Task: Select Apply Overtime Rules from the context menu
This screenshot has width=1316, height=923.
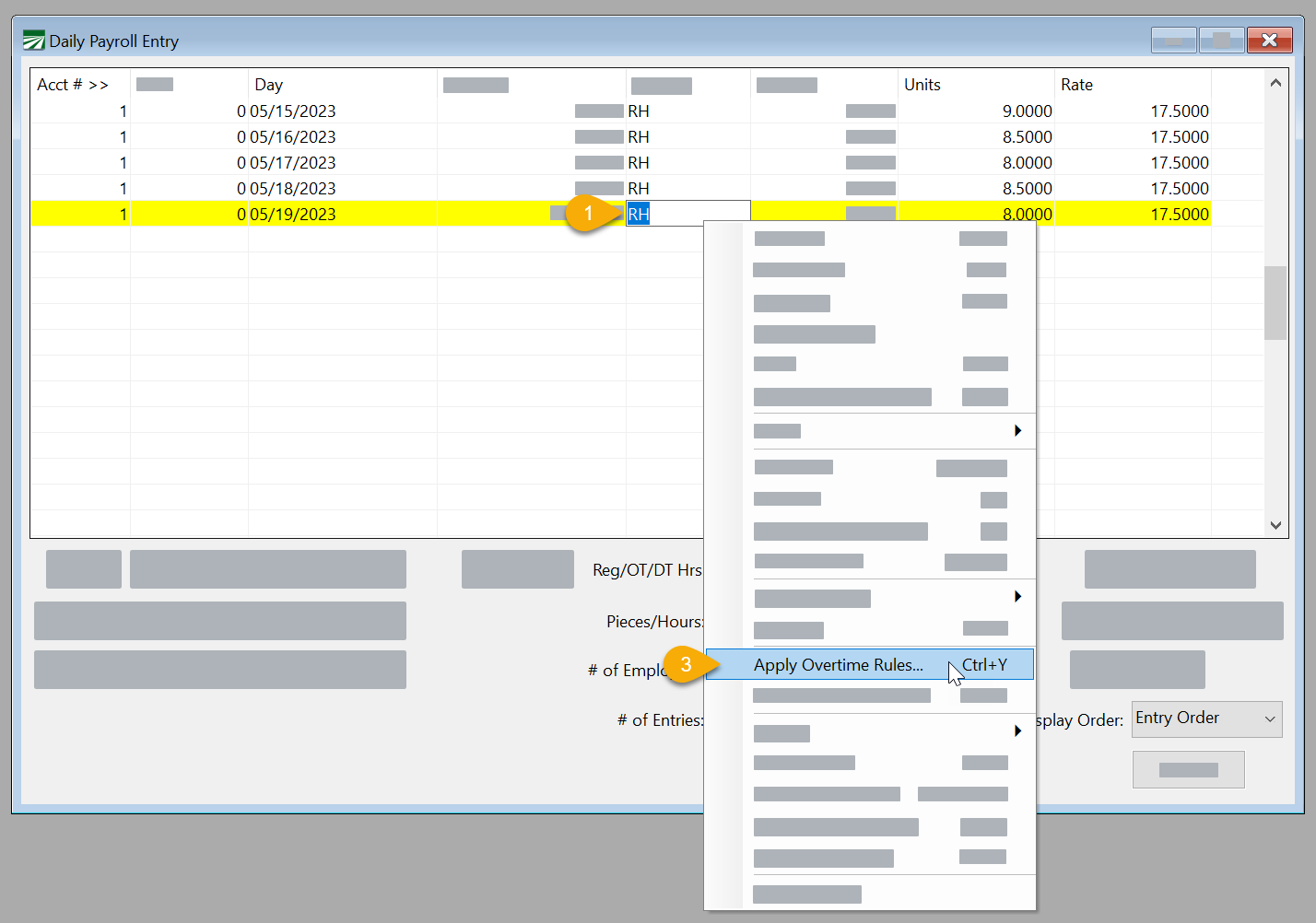Action: click(839, 665)
